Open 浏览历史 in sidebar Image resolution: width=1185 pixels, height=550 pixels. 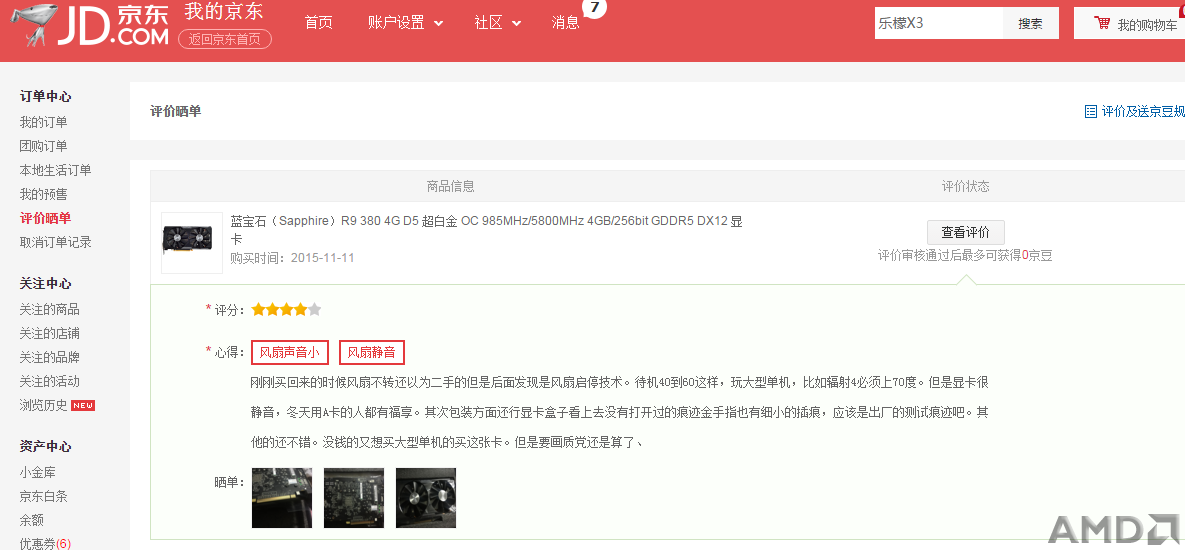[x=43, y=406]
